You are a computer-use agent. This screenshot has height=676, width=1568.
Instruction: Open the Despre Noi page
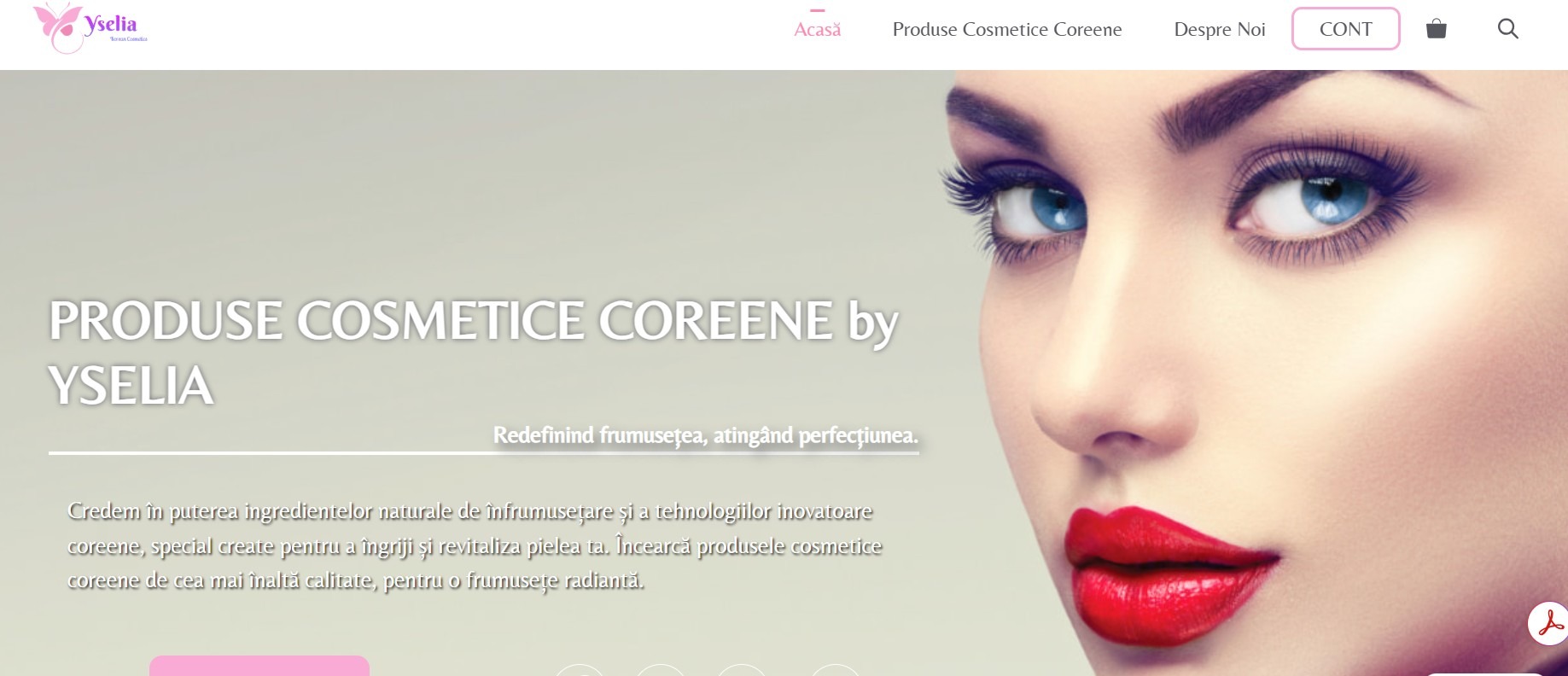1220,30
